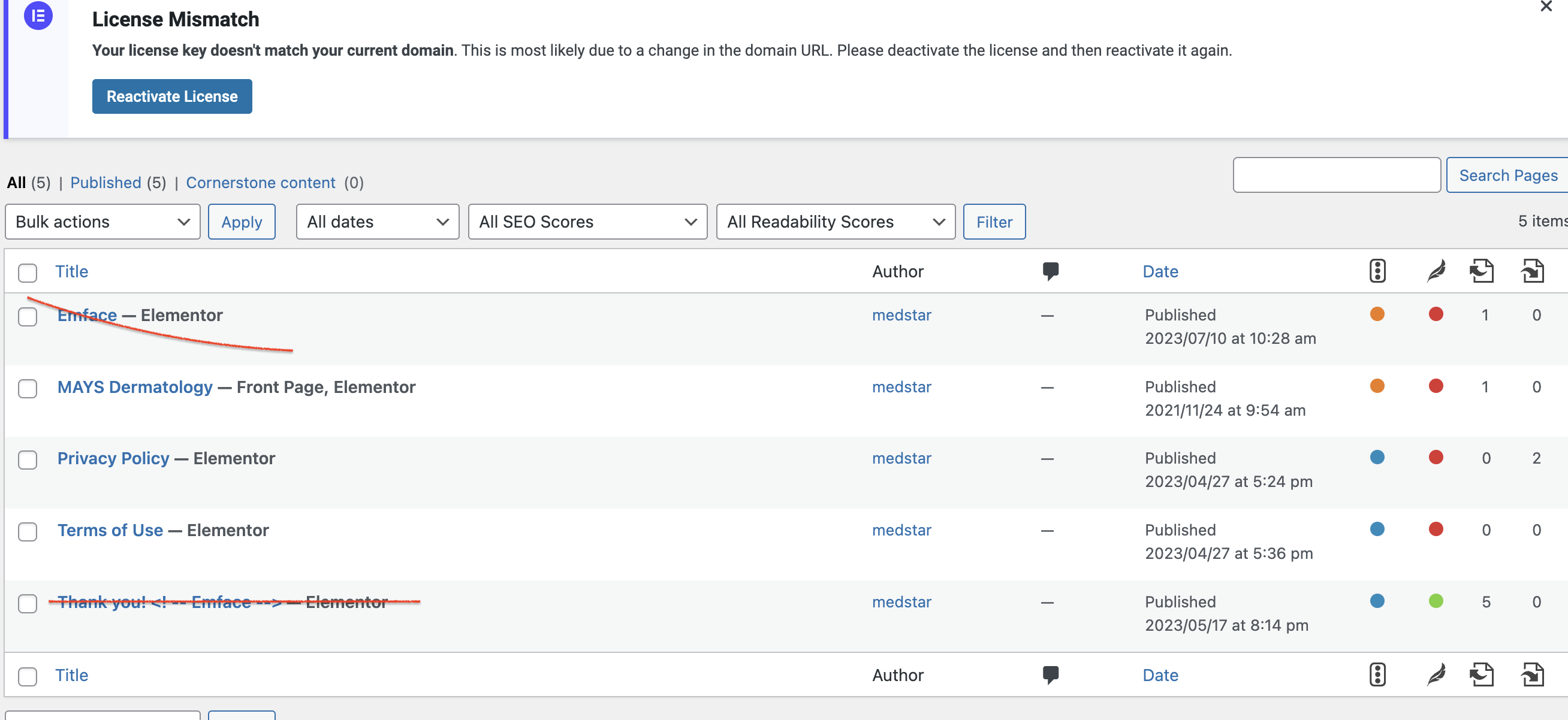Sort by SEO score traffic-light icon

click(x=1377, y=271)
